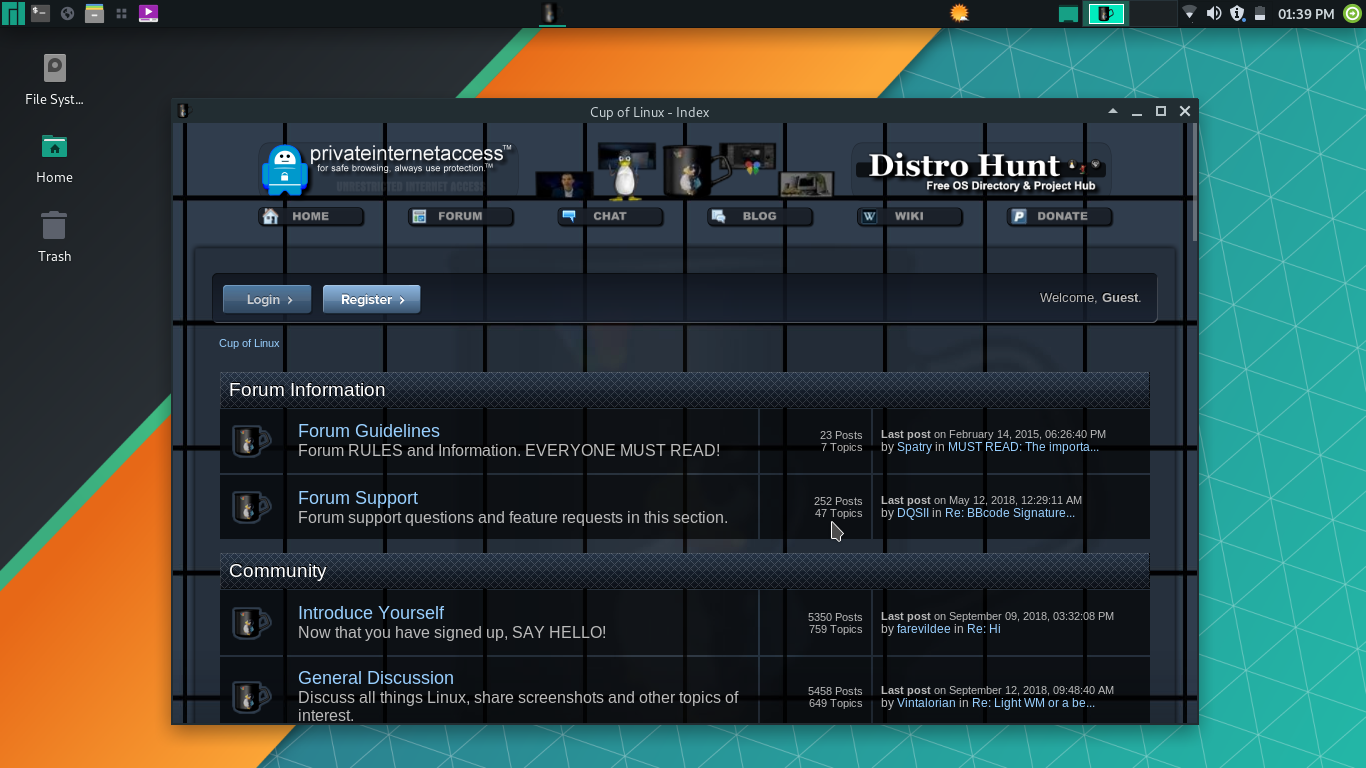Open the 'Re: BBcode Signature...' post
This screenshot has width=1366, height=768.
pyautogui.click(x=1010, y=513)
